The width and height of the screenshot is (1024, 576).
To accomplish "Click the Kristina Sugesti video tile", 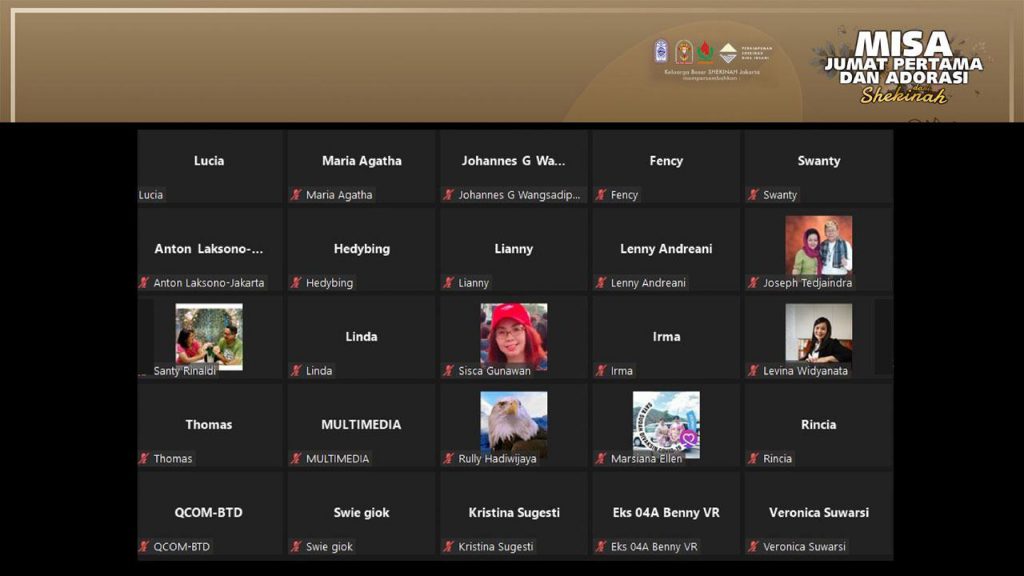I will coord(514,514).
